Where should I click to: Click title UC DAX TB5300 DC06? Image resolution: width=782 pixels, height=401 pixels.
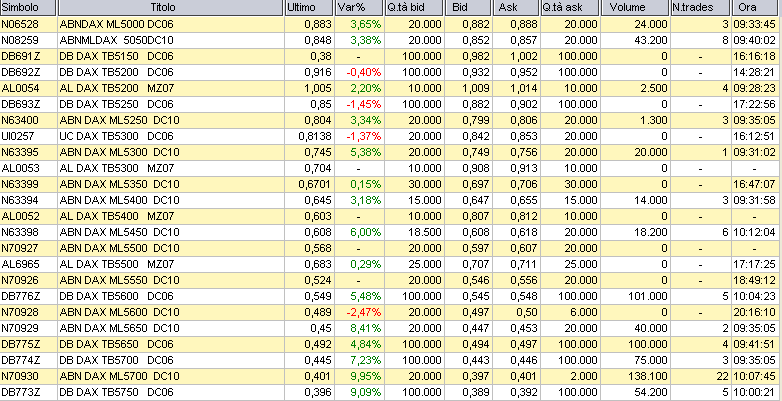(116, 136)
